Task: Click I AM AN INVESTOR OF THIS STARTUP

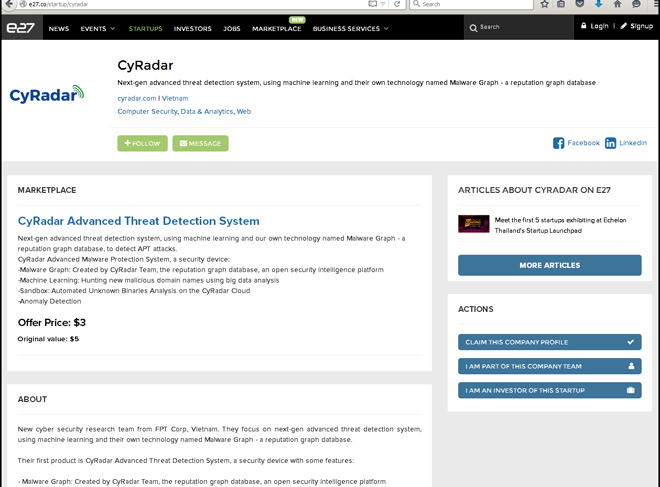Action: tap(550, 390)
